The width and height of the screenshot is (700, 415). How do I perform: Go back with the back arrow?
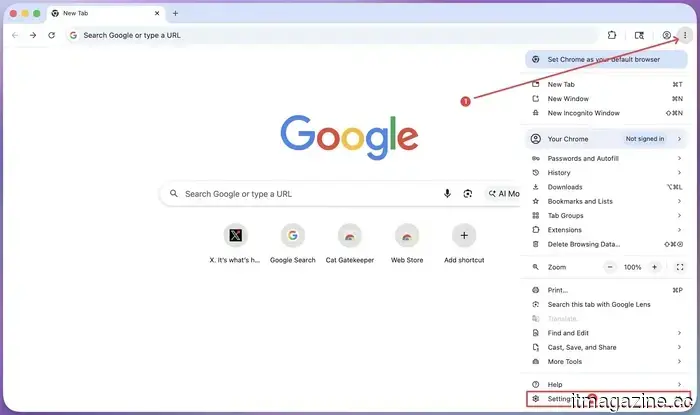tap(15, 35)
